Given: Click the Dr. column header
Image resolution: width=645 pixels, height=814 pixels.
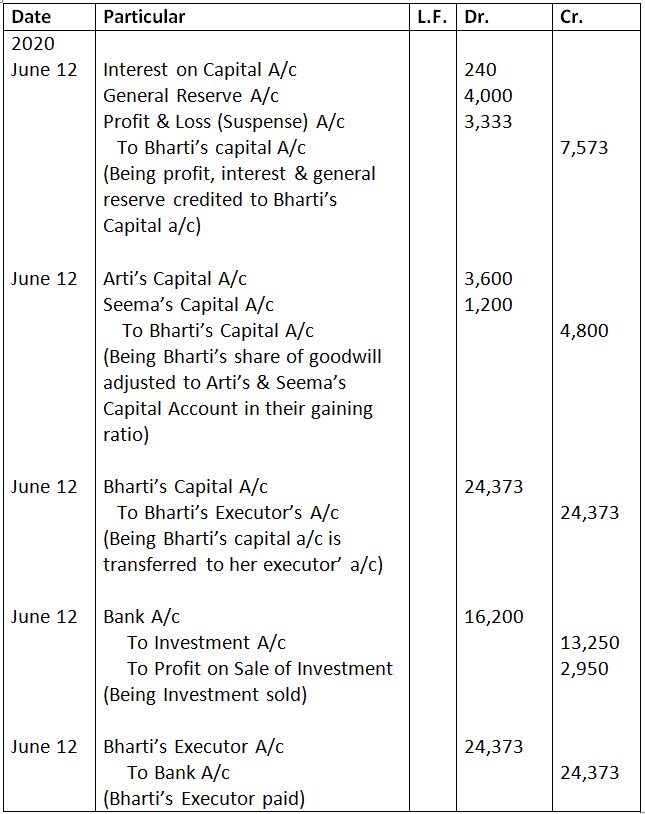Looking at the screenshot, I should (476, 17).
